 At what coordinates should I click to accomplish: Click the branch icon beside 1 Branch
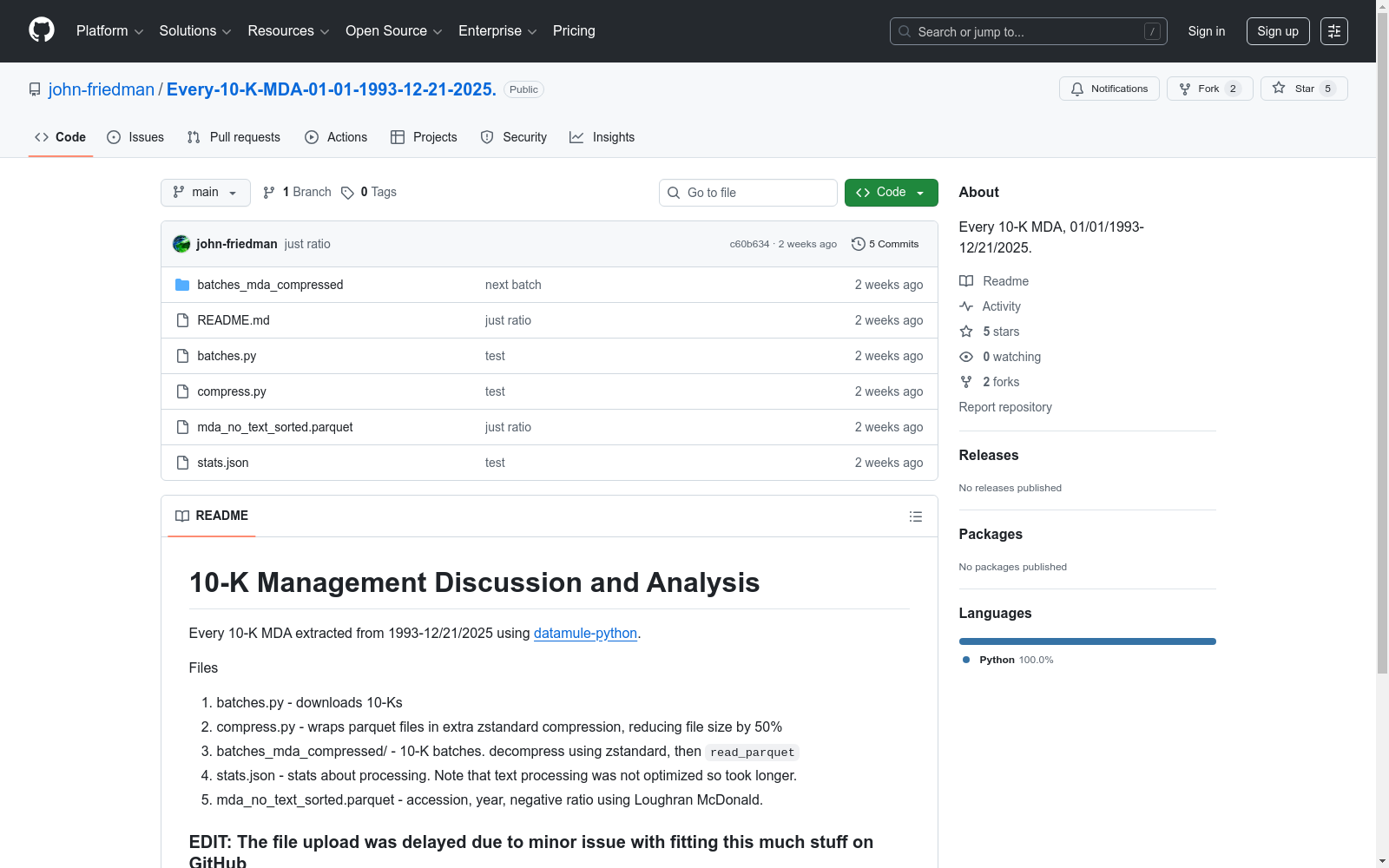[269, 193]
